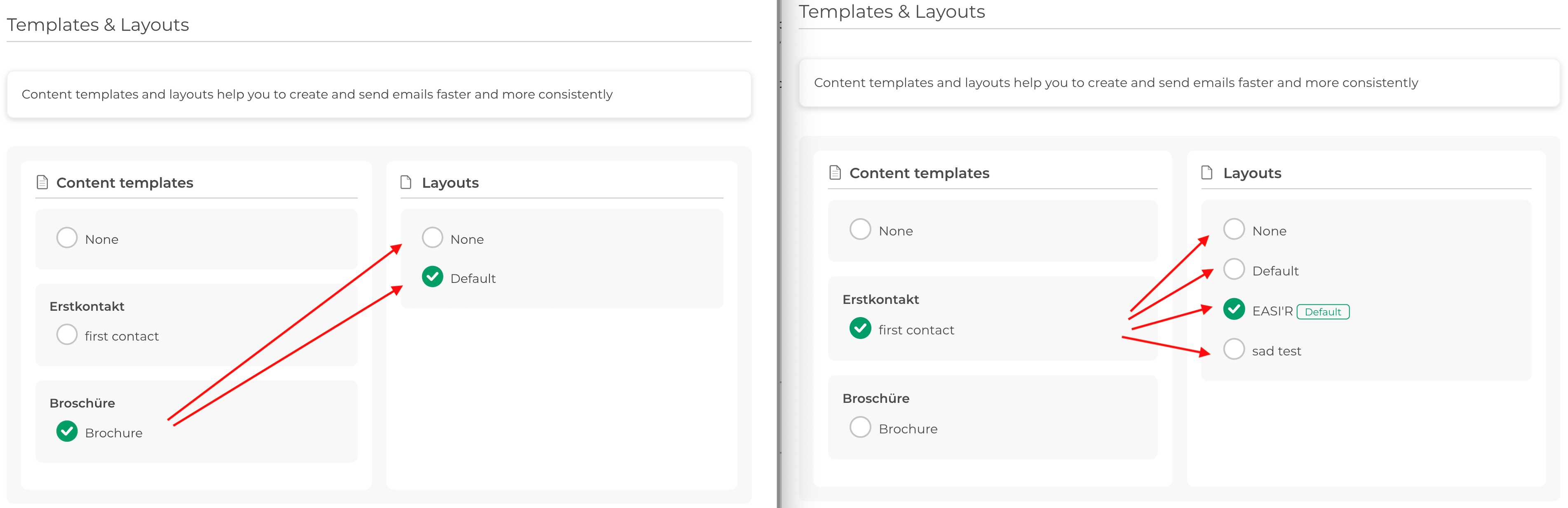This screenshot has height=508, width=1568.
Task: Select Brochure template in right panel
Action: (860, 428)
